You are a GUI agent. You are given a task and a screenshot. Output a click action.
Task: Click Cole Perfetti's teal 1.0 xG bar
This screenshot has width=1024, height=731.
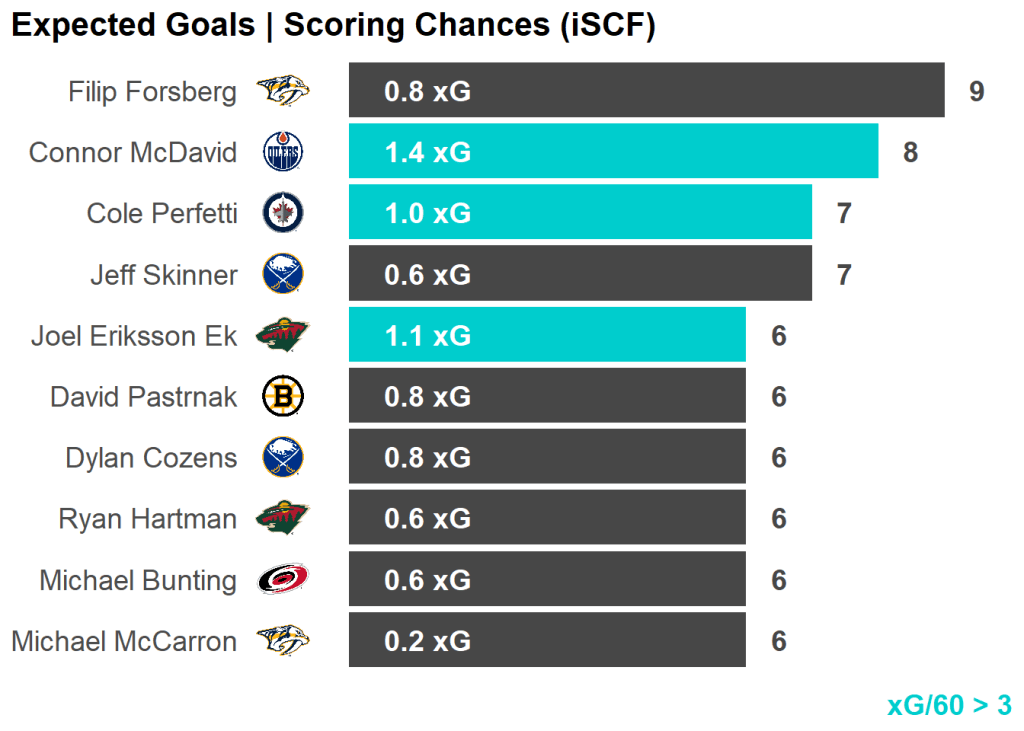click(x=580, y=213)
